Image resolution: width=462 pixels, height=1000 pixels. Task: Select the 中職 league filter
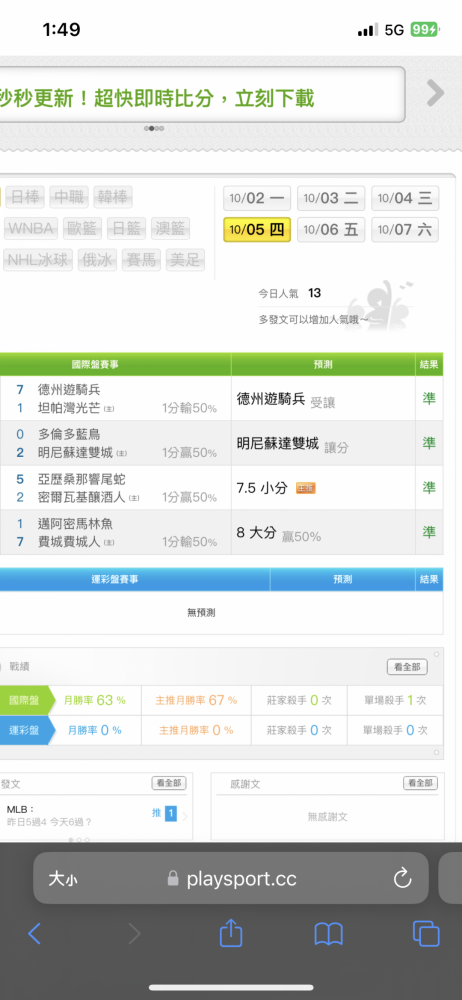point(69,197)
